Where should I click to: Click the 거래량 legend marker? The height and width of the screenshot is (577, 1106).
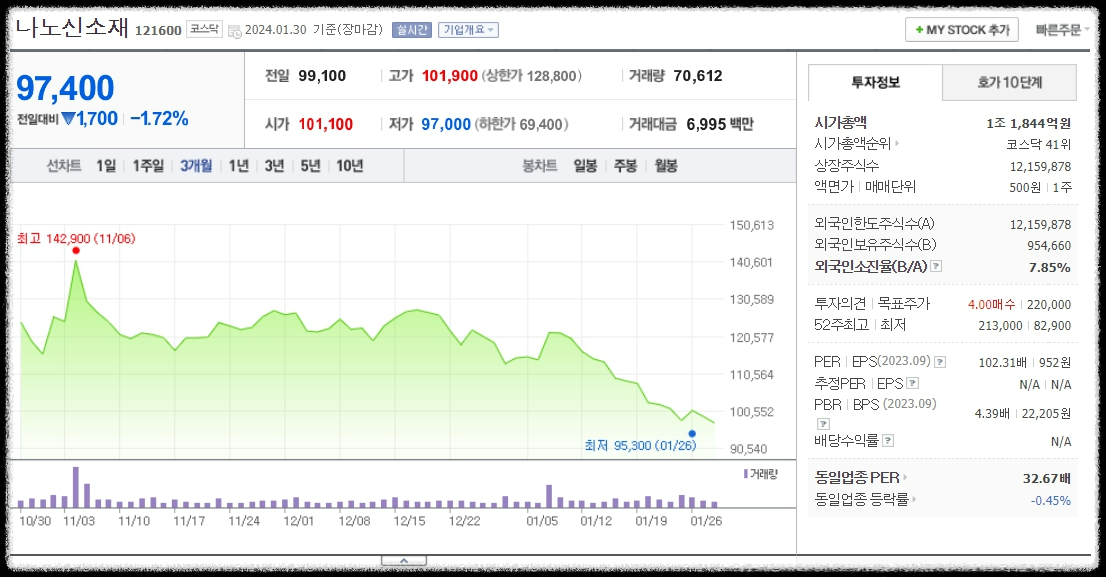click(746, 474)
